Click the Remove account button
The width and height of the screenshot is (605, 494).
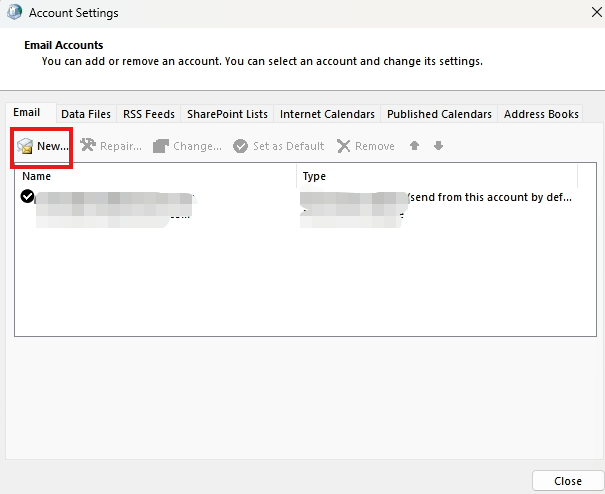[366, 146]
